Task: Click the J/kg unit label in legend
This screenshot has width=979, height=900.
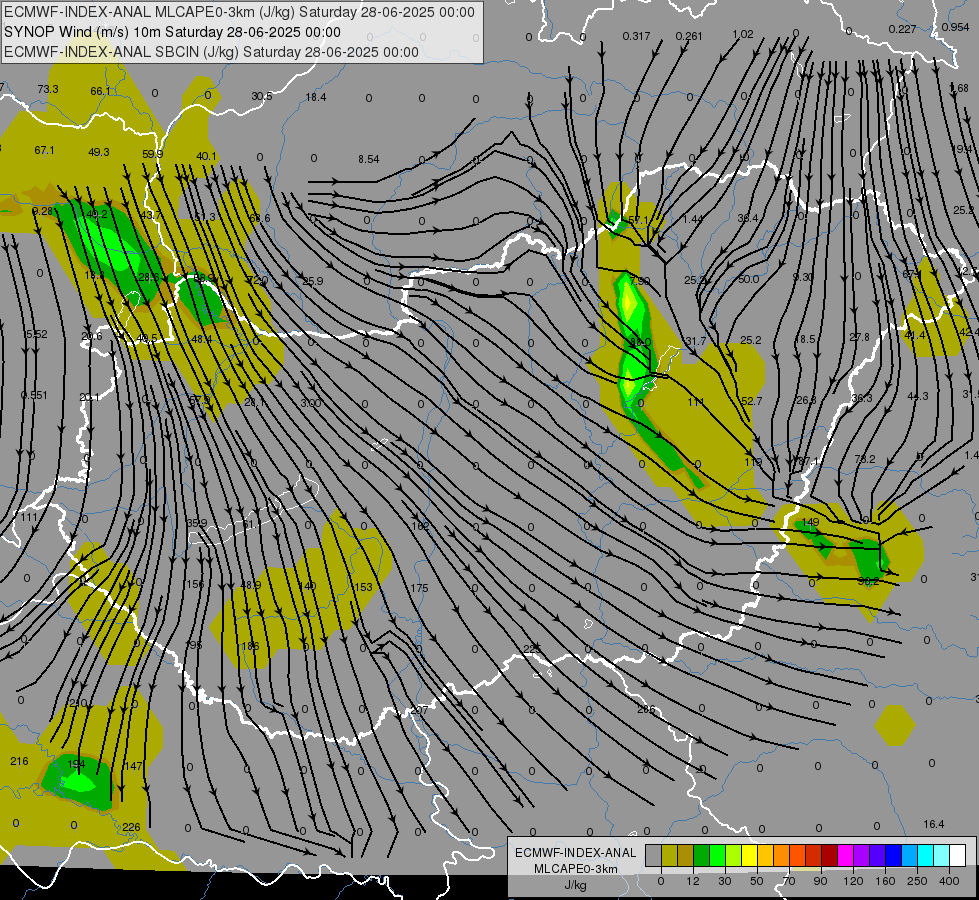Action: (x=576, y=885)
